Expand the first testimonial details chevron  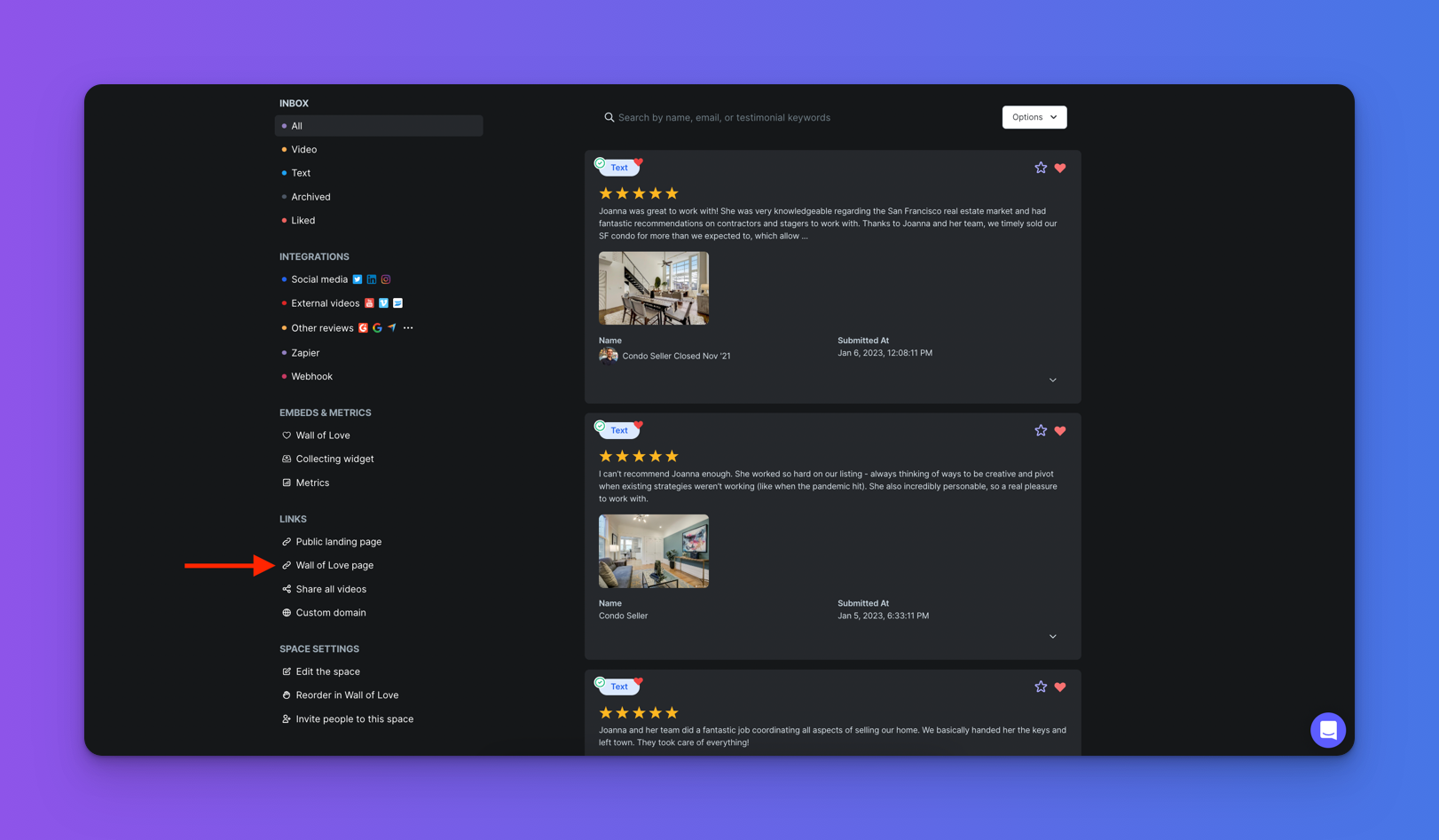[1053, 380]
